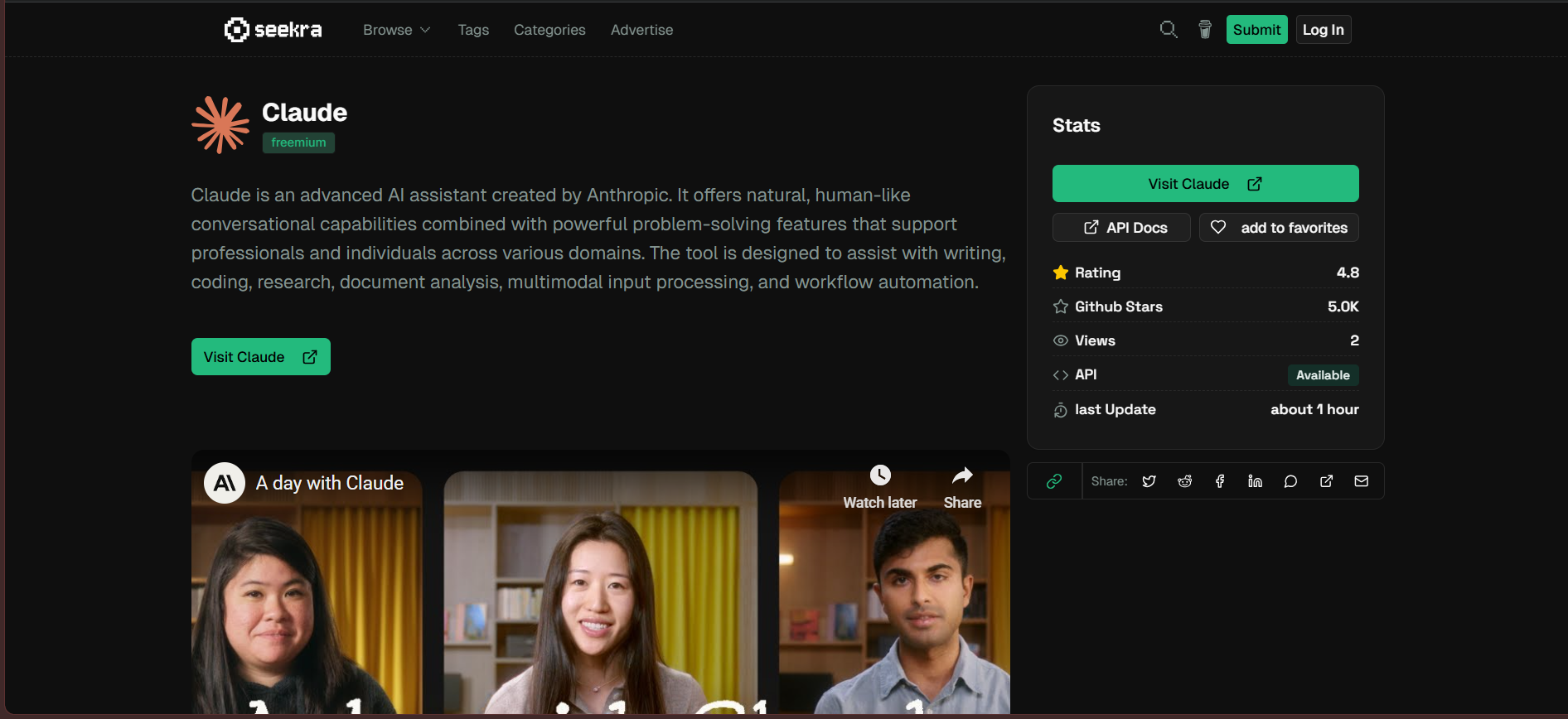Click the 'about 1 hour' update value
The height and width of the screenshot is (719, 1568).
[1314, 409]
